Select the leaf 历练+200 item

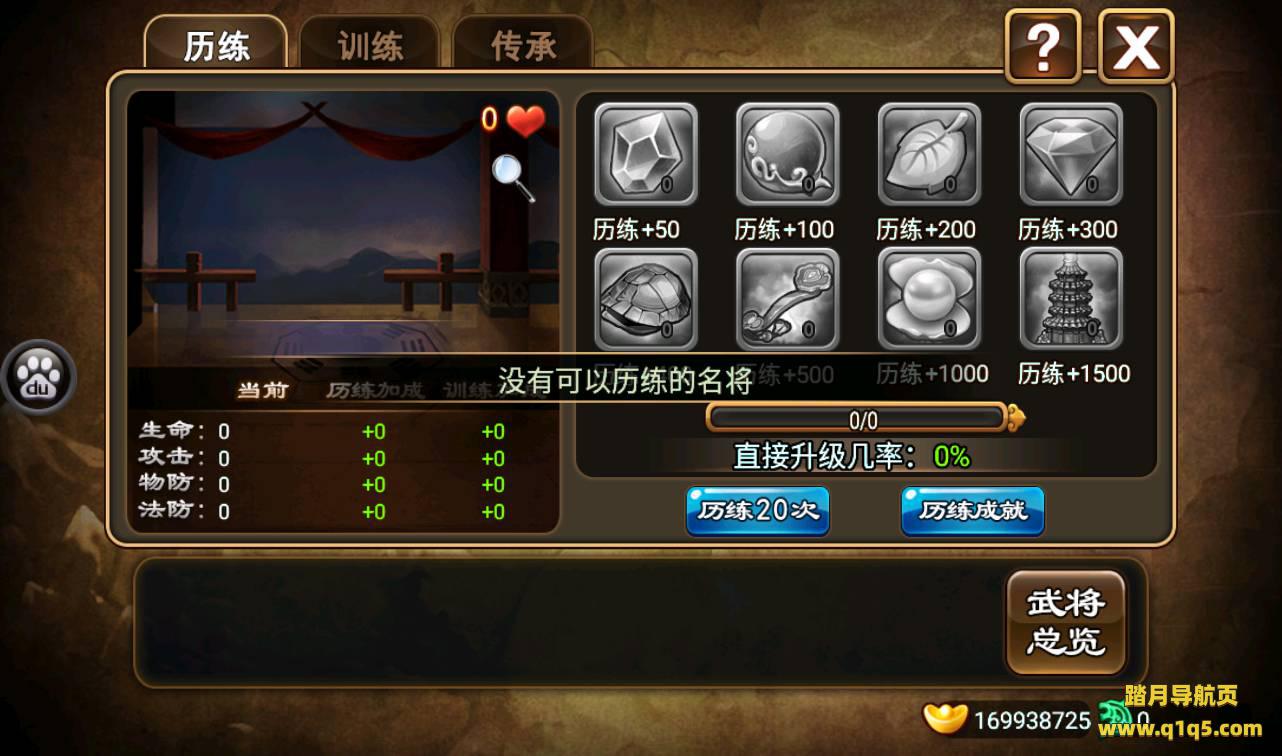pos(930,154)
